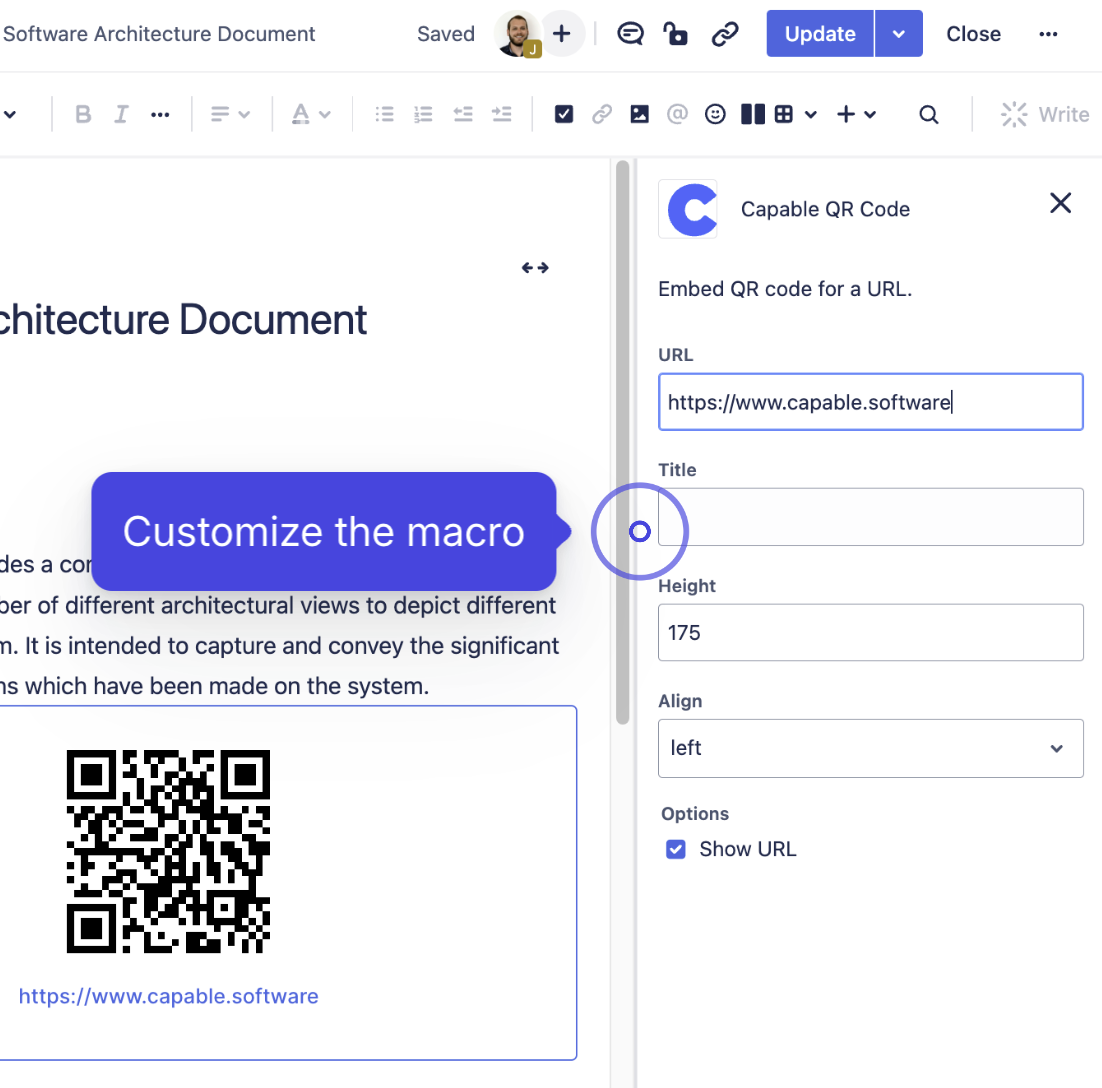
Task: Click the emoji icon in toolbar
Action: [x=715, y=115]
